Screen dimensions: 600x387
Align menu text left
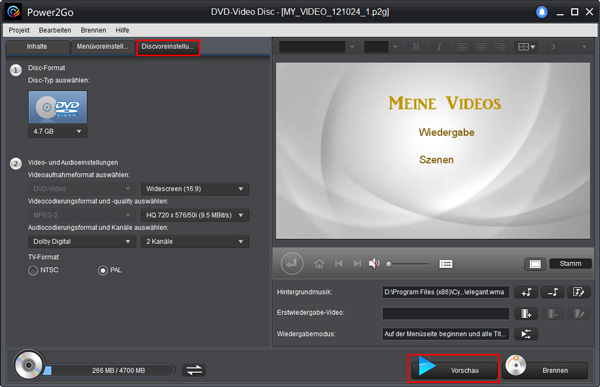click(462, 47)
